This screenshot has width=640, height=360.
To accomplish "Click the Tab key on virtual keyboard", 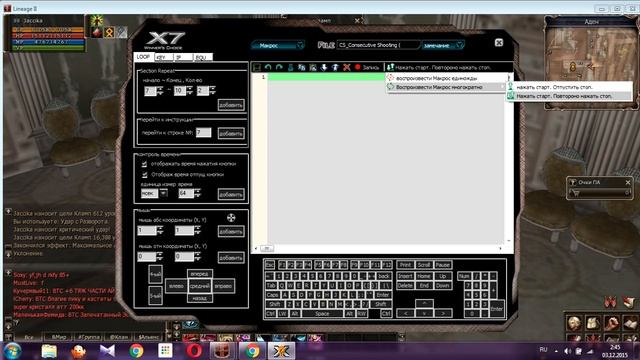I will tap(271, 285).
